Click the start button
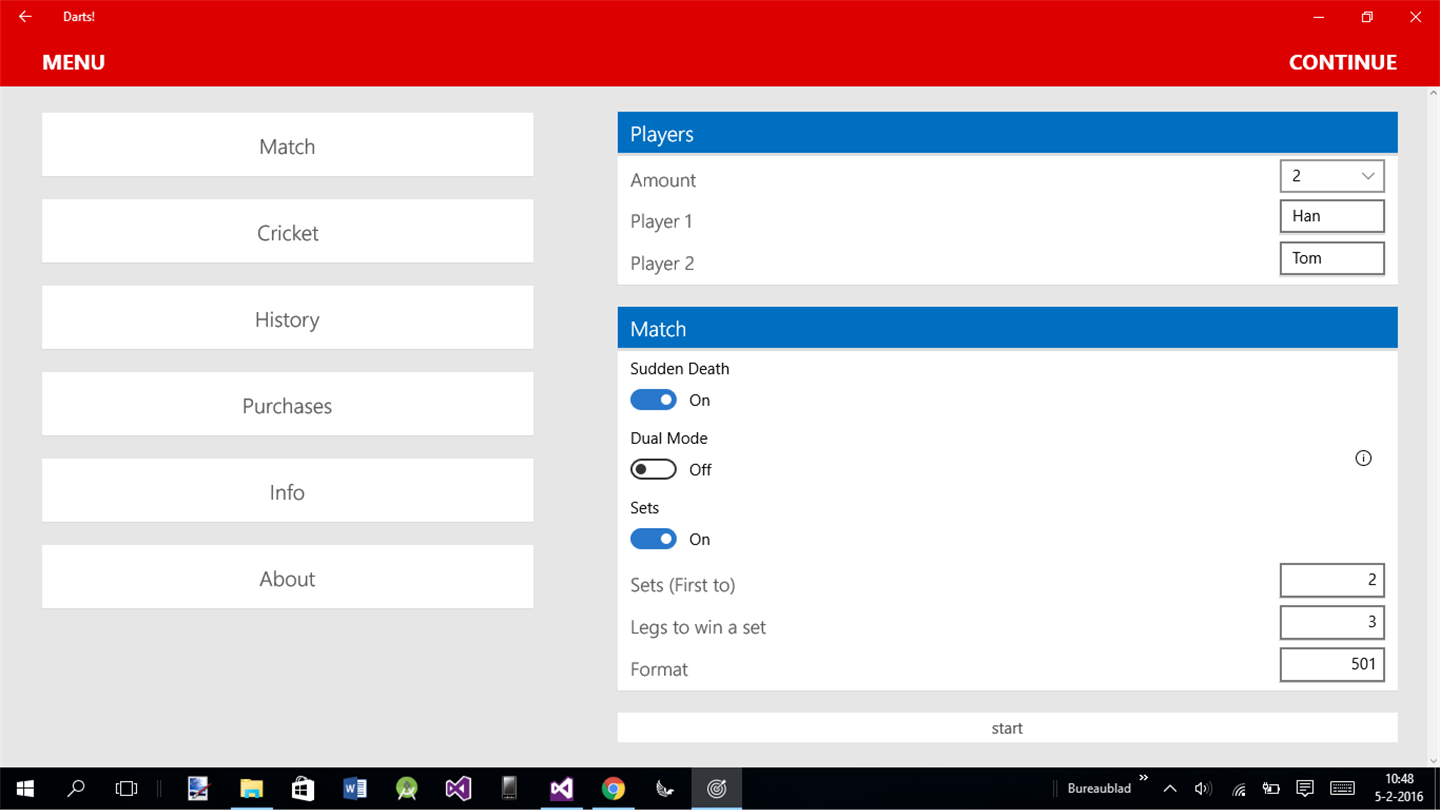Viewport: 1440px width, 810px height. pyautogui.click(x=1007, y=728)
